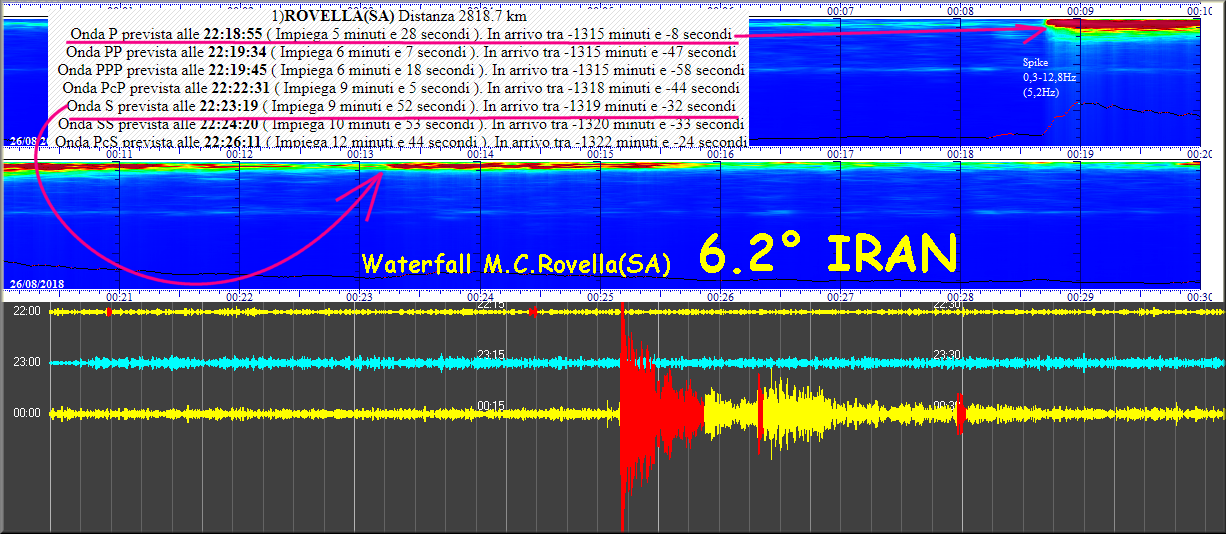
Task: Click the 00:16 waterfall time label
Action: click(721, 155)
